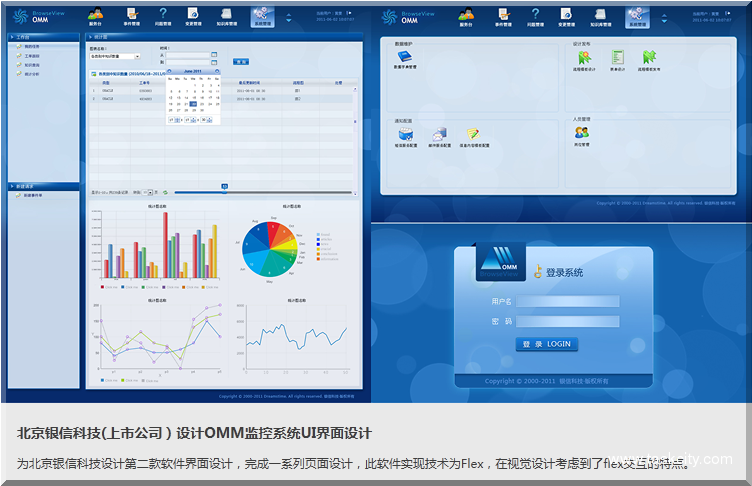Select highlighted day 22 in calendar popup
This screenshot has height=486, width=752.
click(x=193, y=104)
